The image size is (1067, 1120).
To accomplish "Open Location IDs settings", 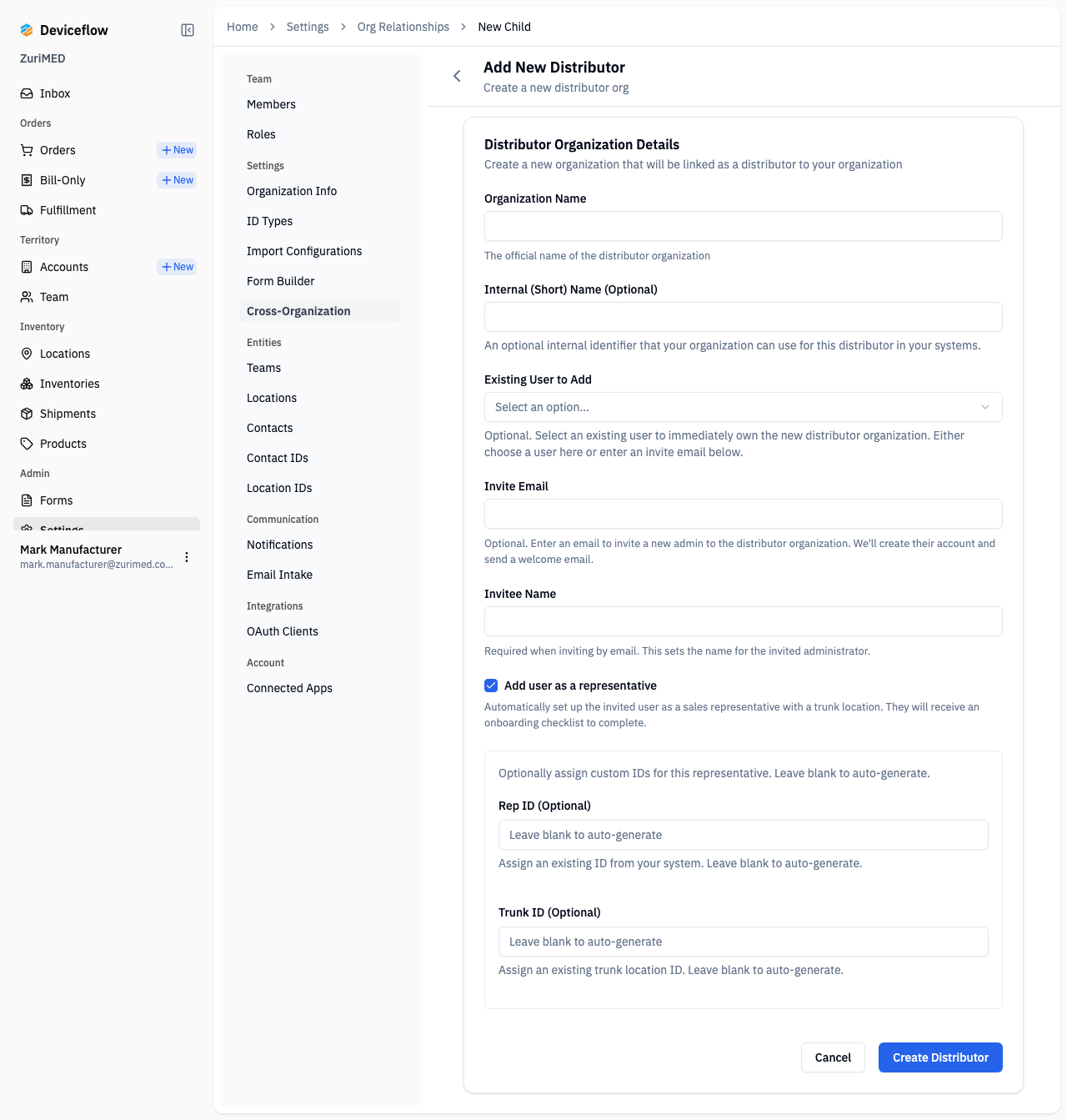I will tap(320, 488).
